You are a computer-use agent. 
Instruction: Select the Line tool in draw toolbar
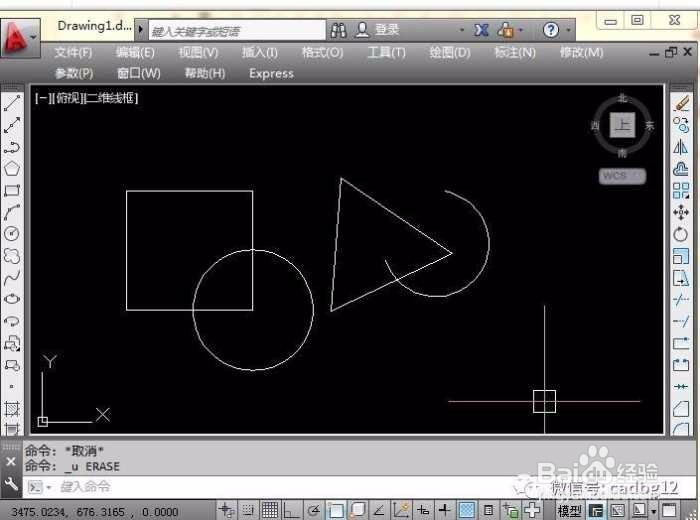[x=12, y=103]
